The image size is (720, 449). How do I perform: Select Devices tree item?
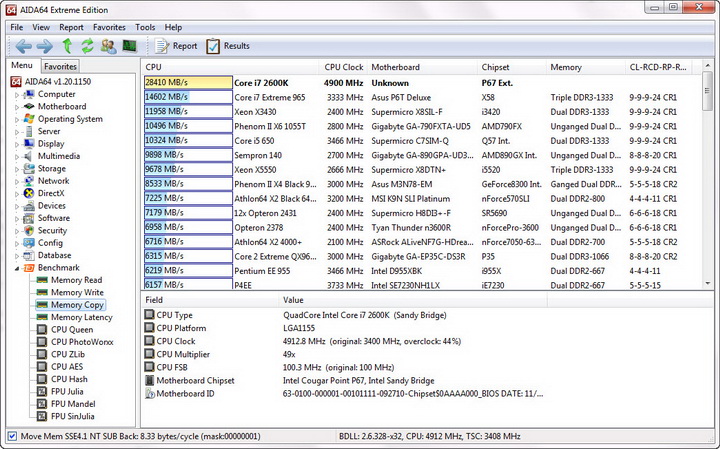tap(45, 206)
